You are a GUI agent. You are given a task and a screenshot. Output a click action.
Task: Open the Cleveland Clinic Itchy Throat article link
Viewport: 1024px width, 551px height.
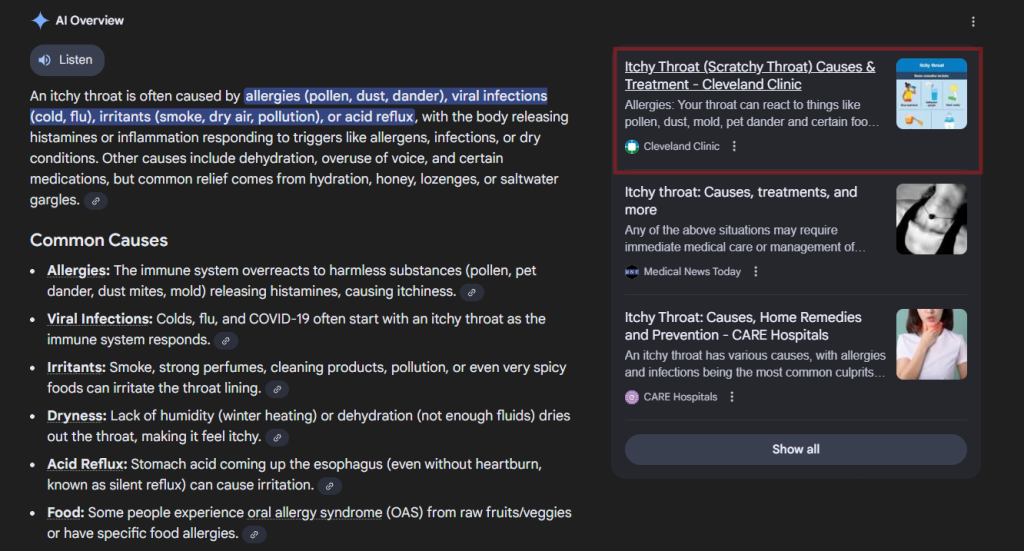pos(750,76)
